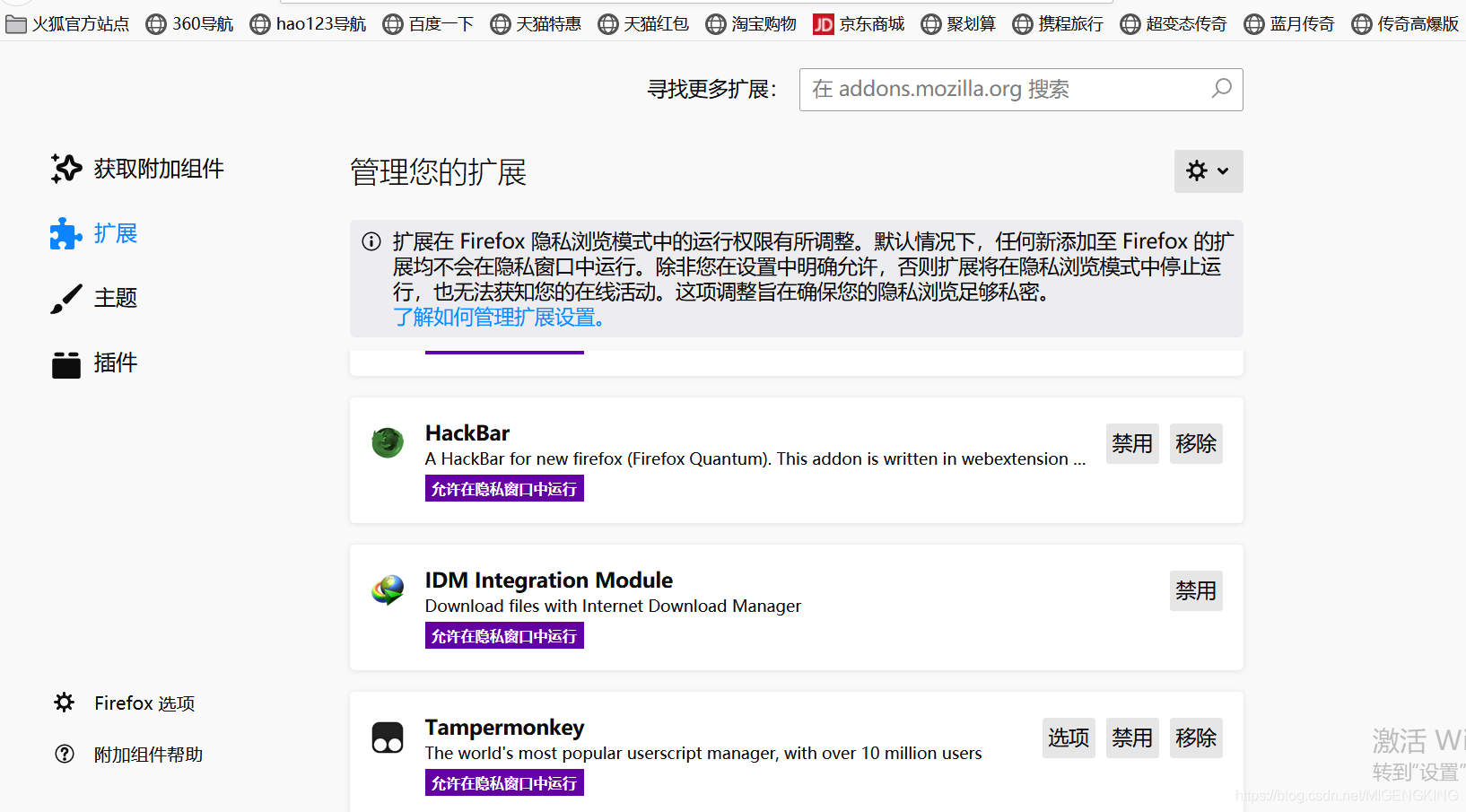Open the hao123导航 bookmark
The image size is (1466, 812).
[308, 24]
